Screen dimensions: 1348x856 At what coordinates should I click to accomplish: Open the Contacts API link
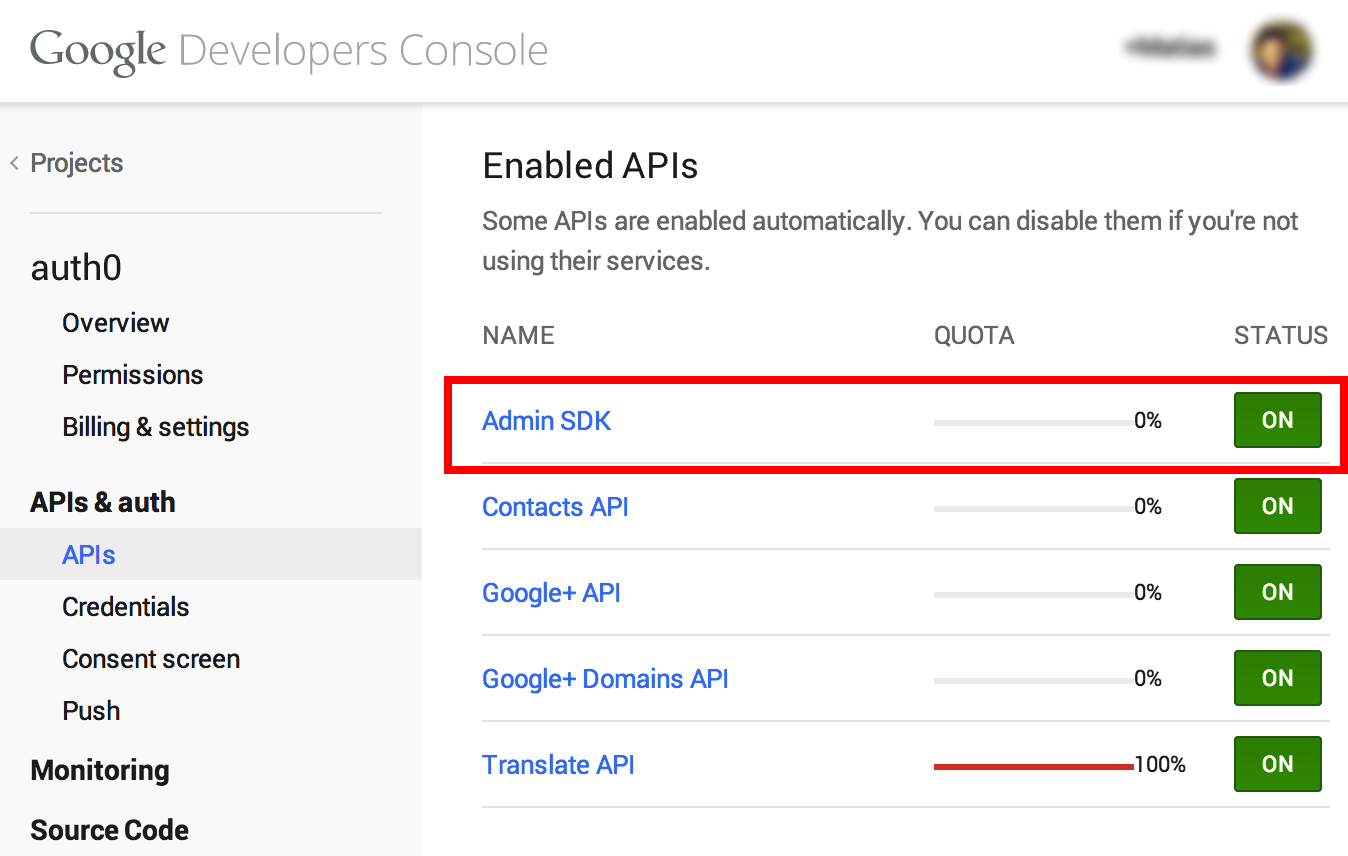(555, 507)
